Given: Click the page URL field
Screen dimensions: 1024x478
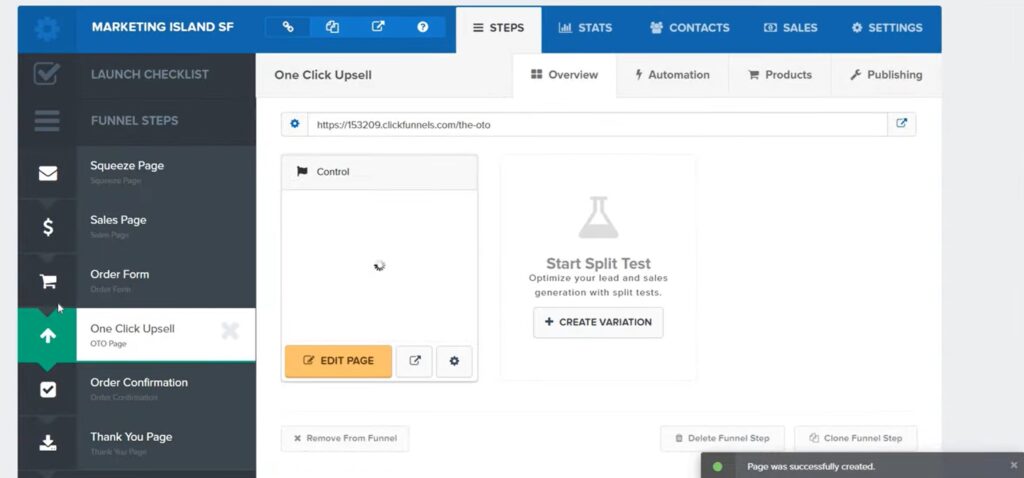Looking at the screenshot, I should tap(598, 124).
